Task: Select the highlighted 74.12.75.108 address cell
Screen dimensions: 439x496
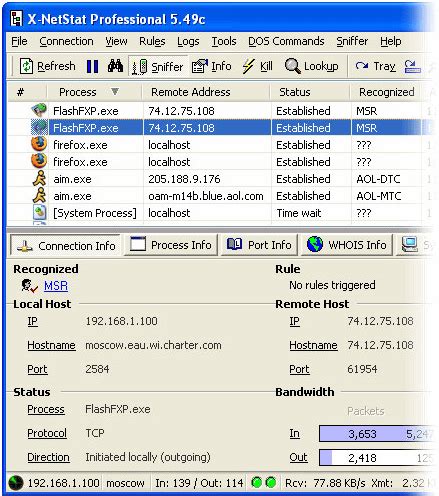Action: 207,128
